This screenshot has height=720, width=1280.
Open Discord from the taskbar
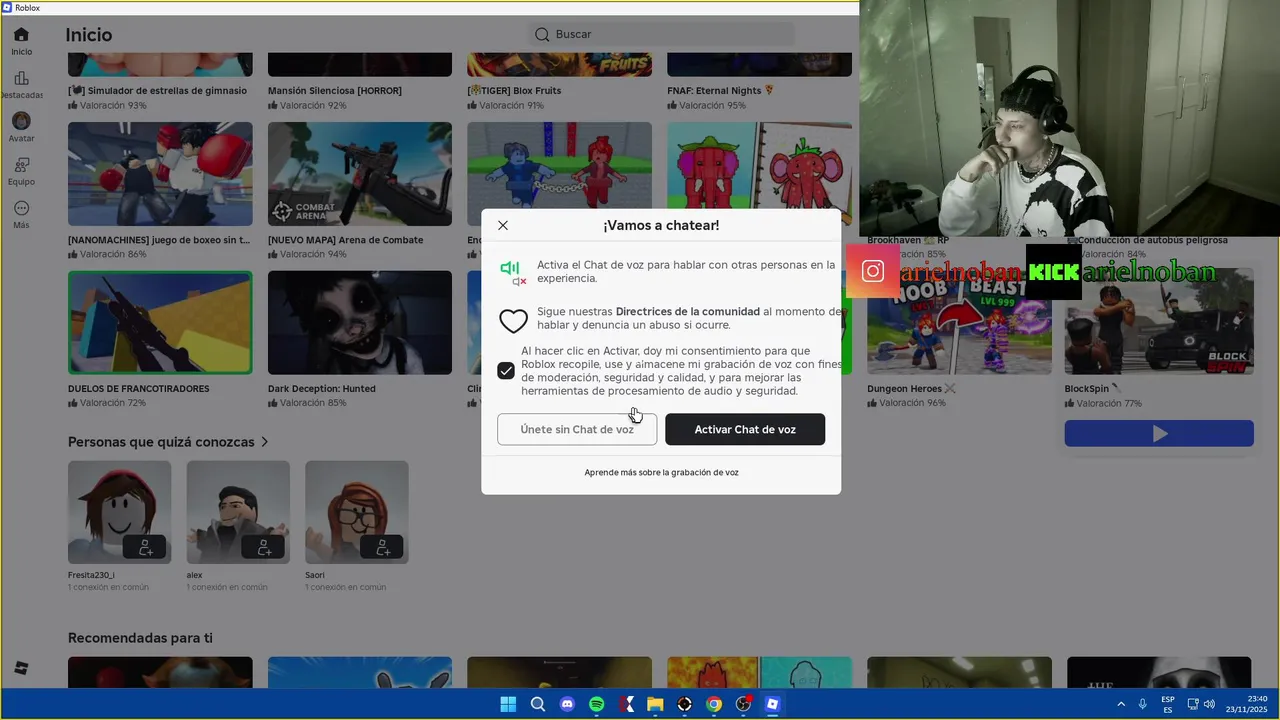pyautogui.click(x=567, y=704)
